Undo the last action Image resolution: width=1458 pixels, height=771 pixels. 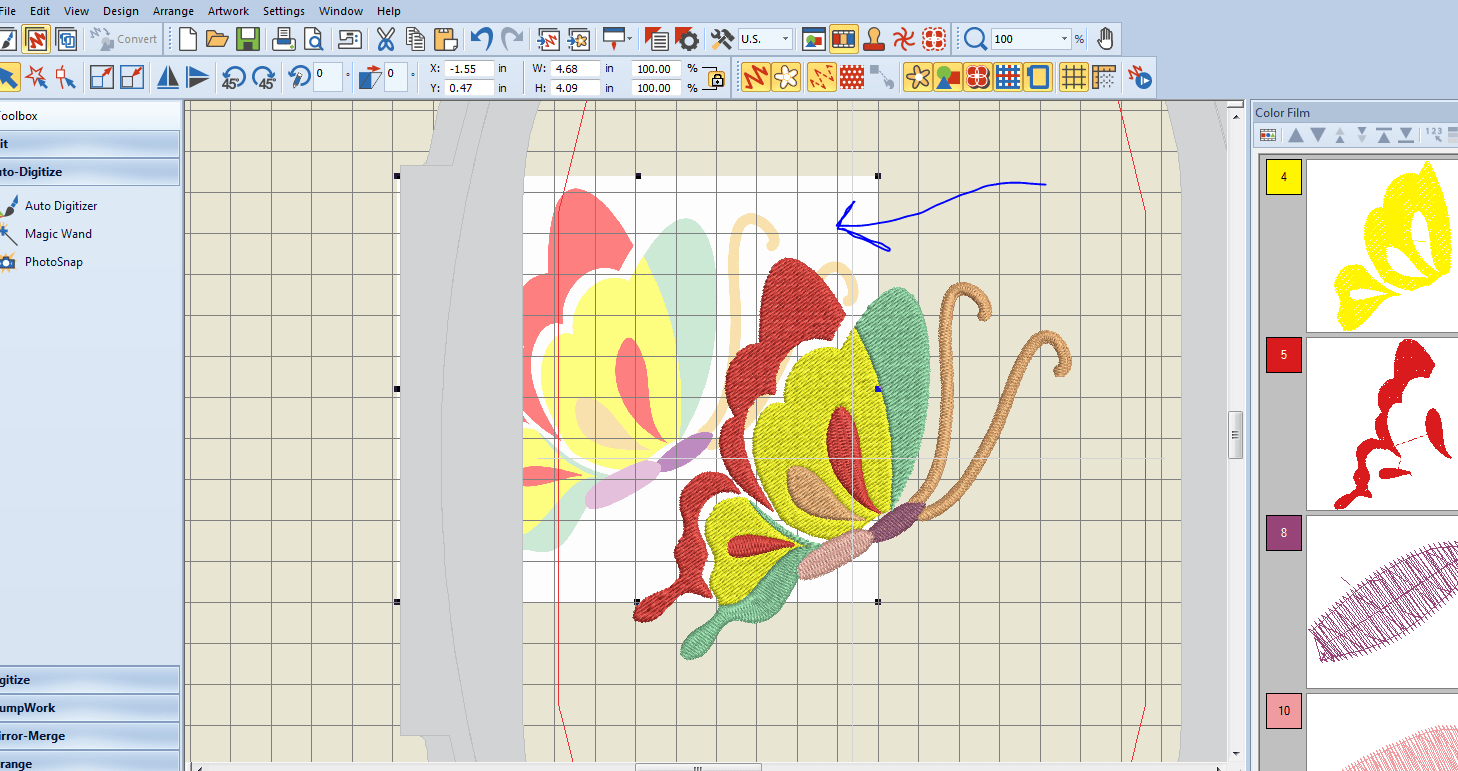479,38
